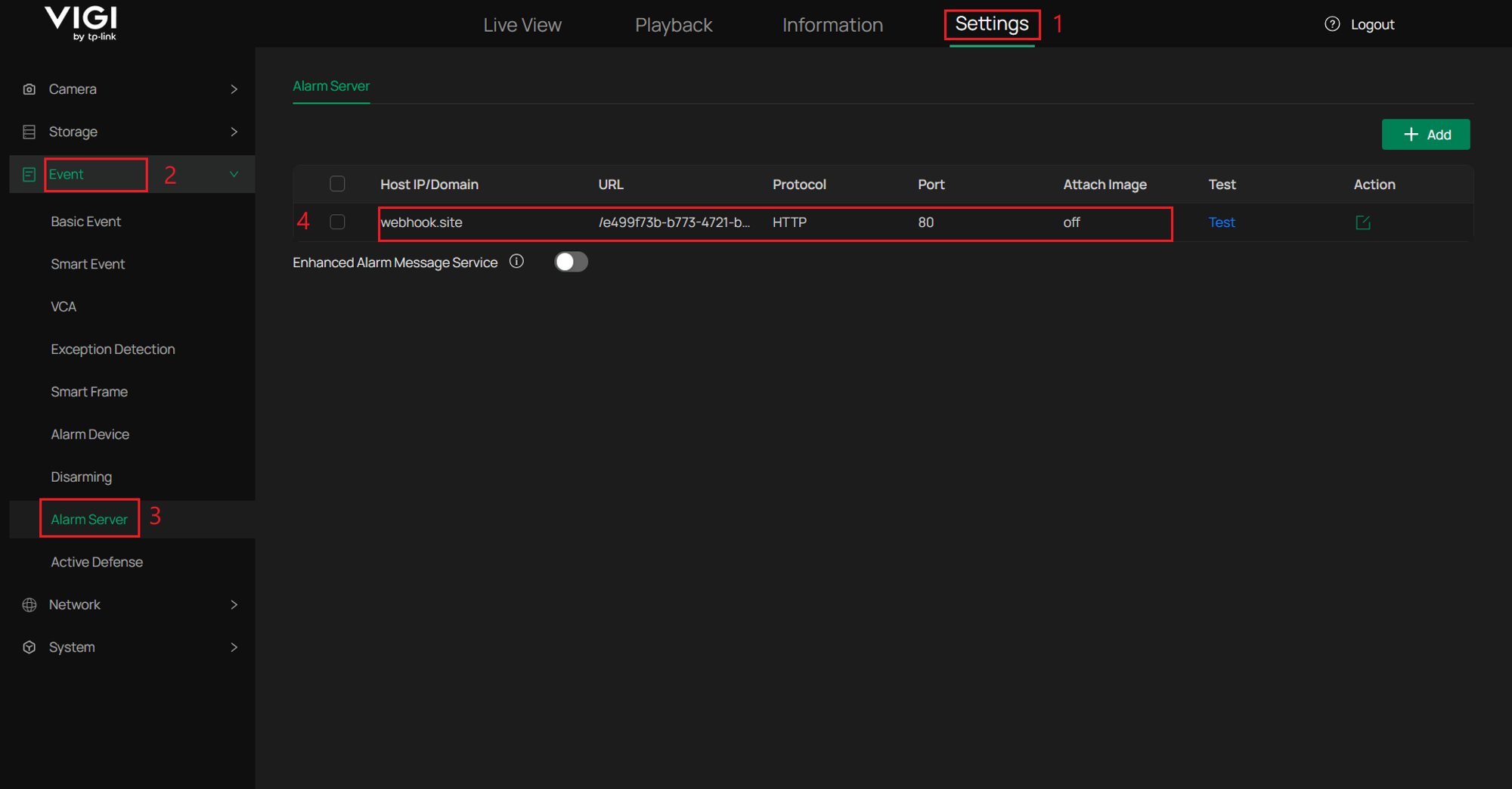This screenshot has height=789, width=1512.
Task: Click the System icon in sidebar
Action: point(29,648)
